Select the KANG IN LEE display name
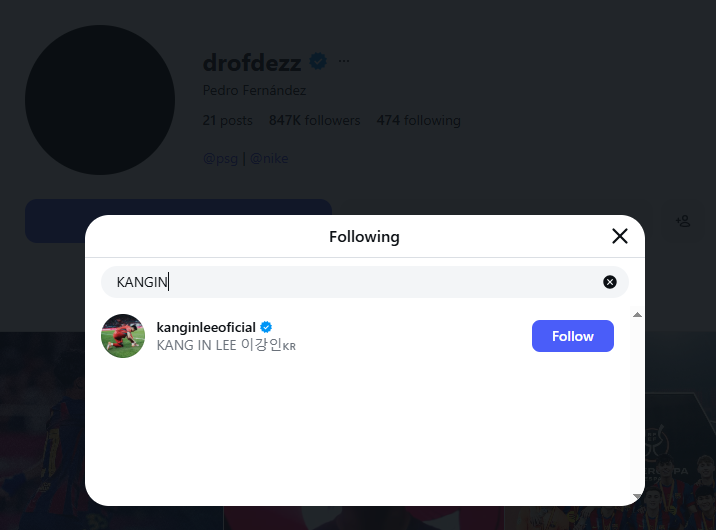716x530 pixels. coord(227,345)
